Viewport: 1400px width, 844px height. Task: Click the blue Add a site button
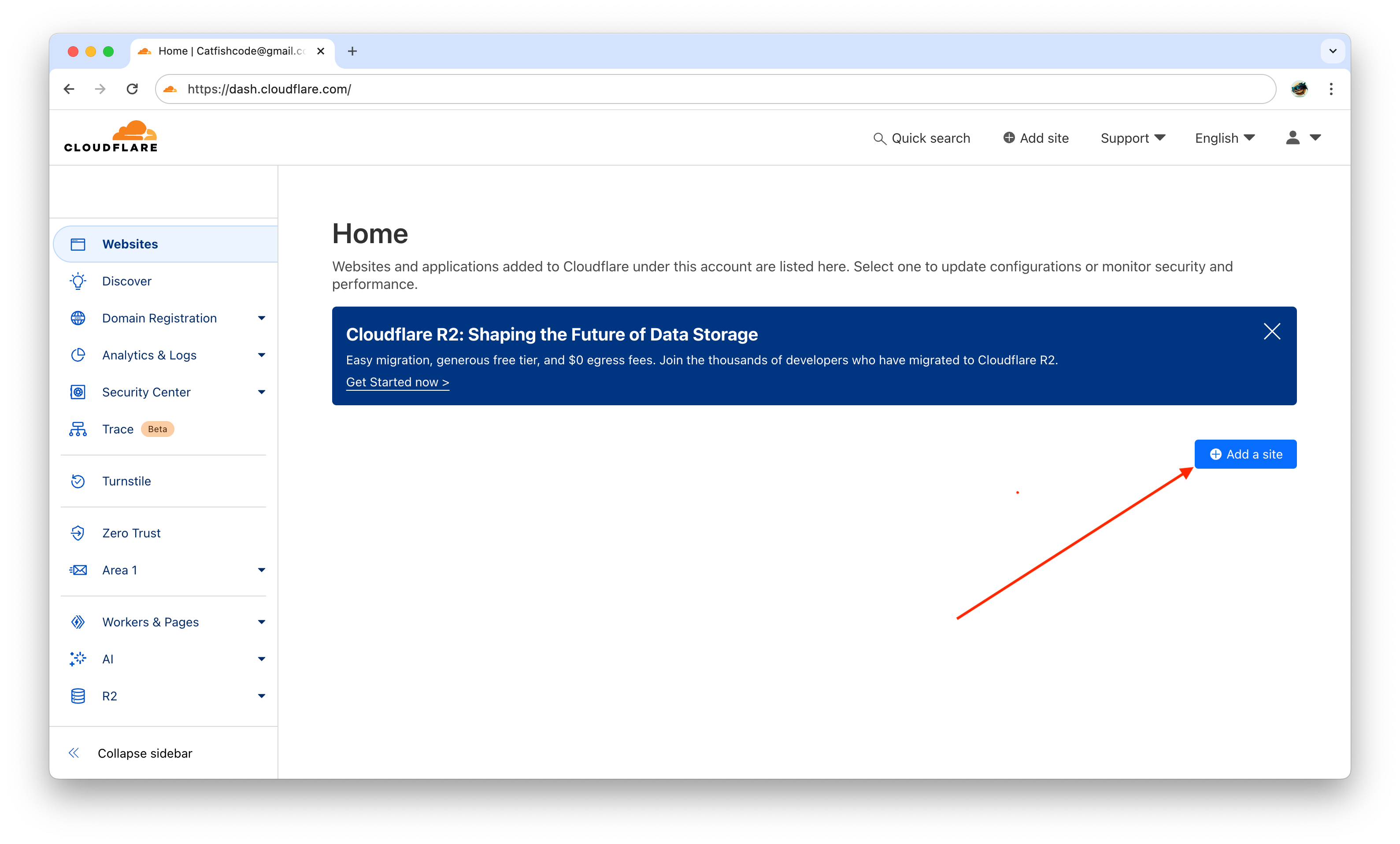[1245, 454]
